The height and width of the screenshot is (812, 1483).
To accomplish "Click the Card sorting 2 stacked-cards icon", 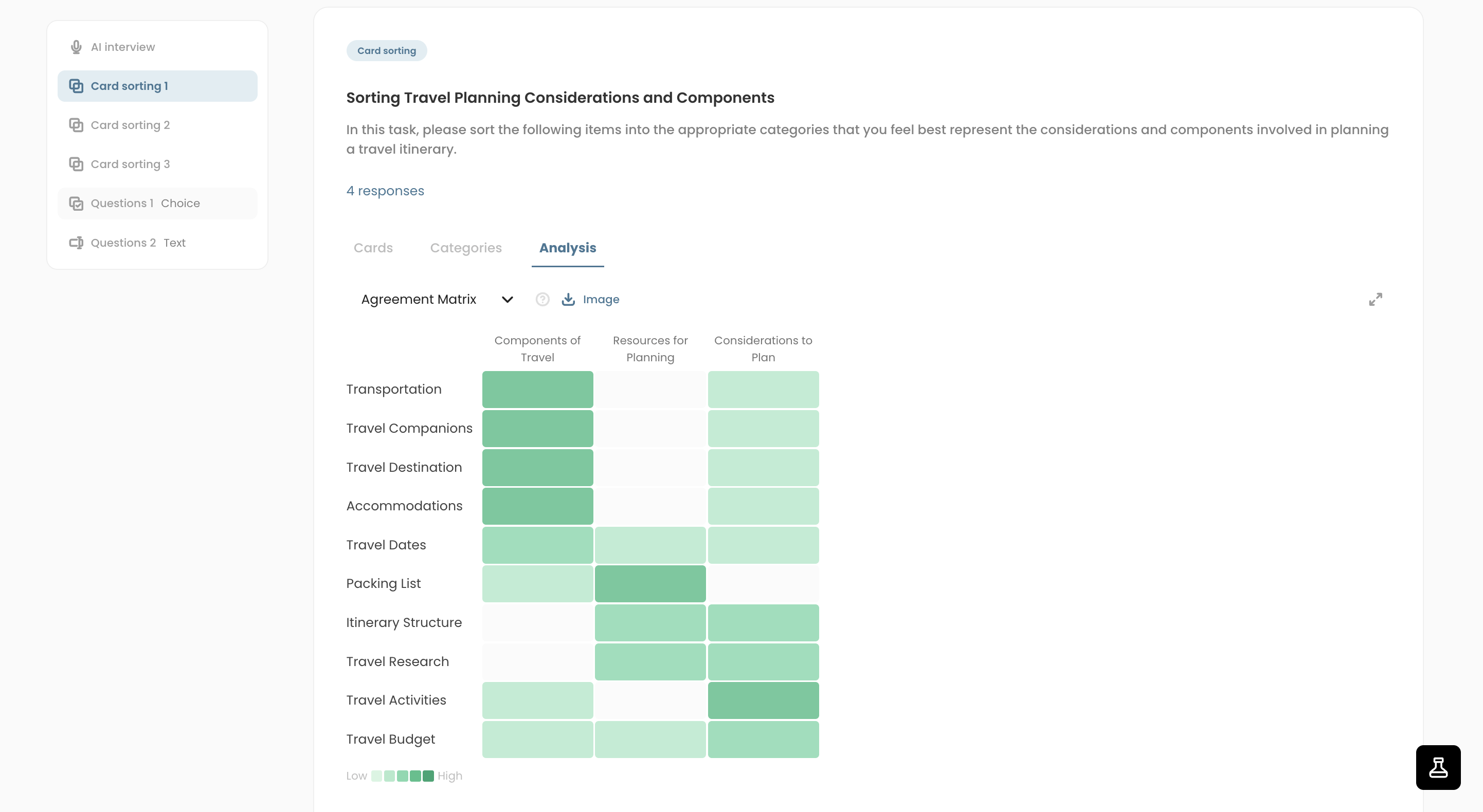I will pos(76,125).
